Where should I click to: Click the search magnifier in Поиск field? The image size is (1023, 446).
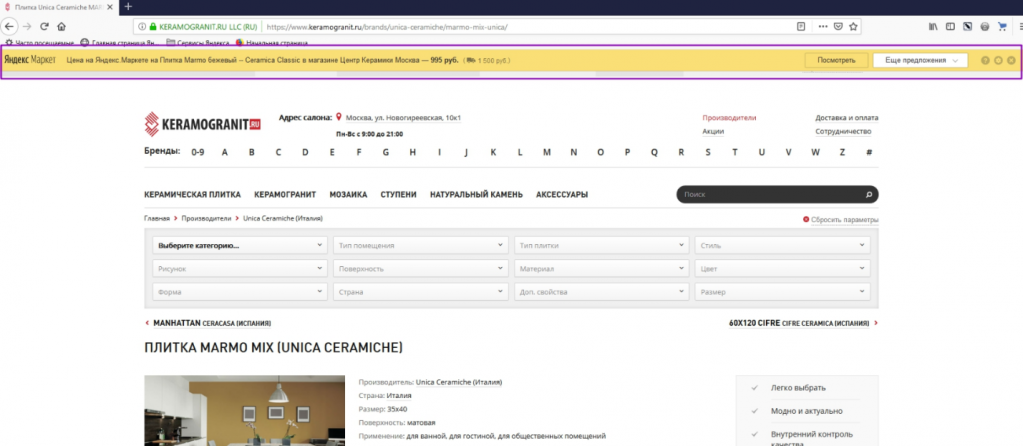868,194
